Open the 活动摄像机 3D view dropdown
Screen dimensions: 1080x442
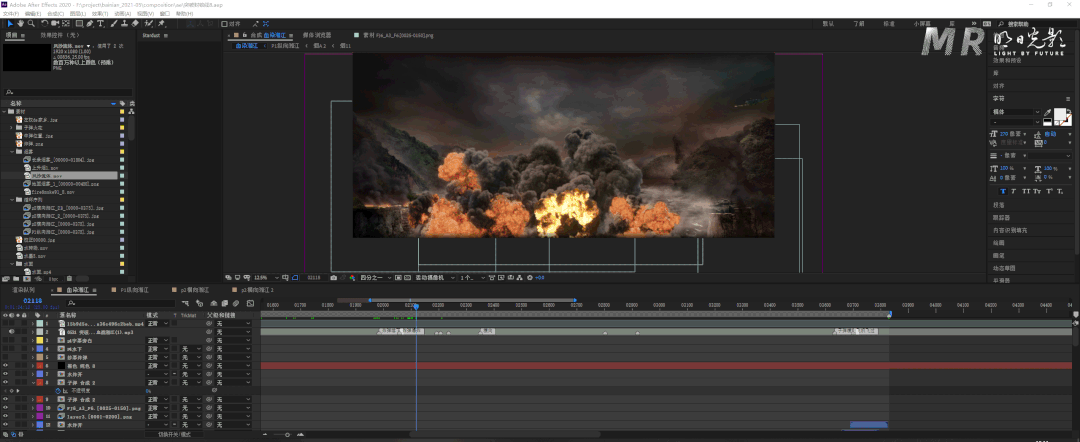pos(435,277)
